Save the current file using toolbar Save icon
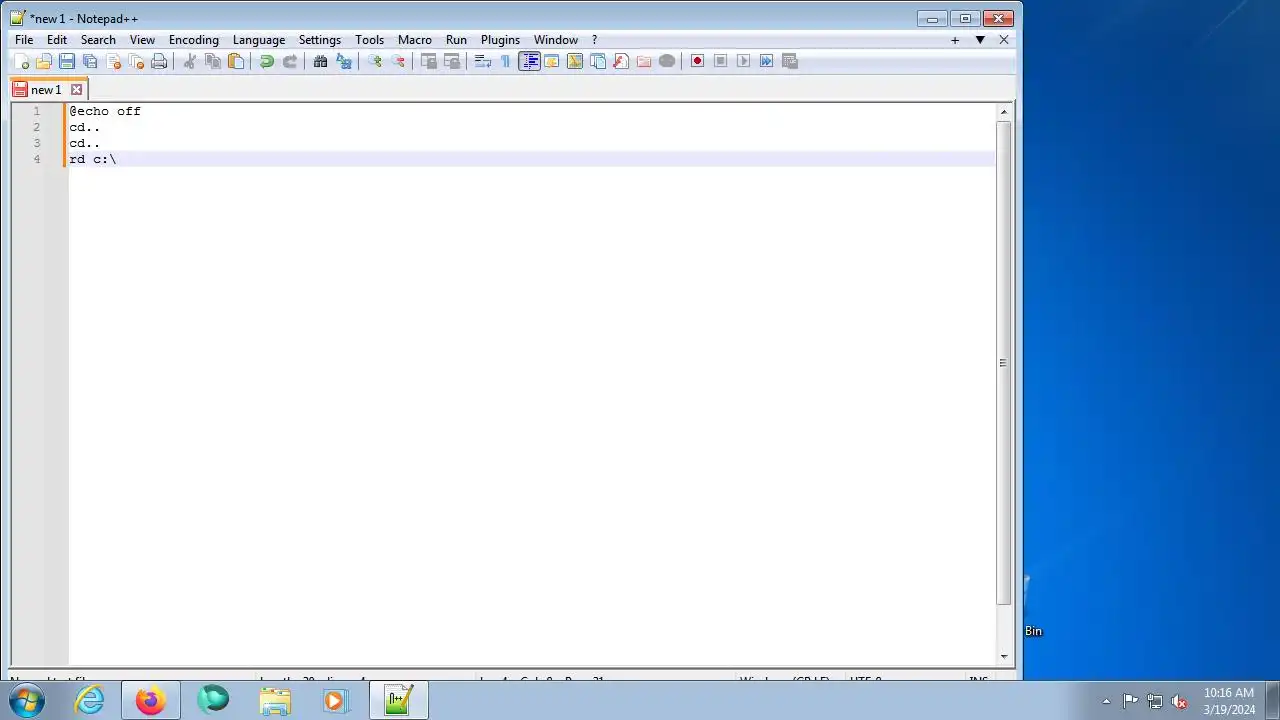This screenshot has width=1280, height=720. coord(67,61)
